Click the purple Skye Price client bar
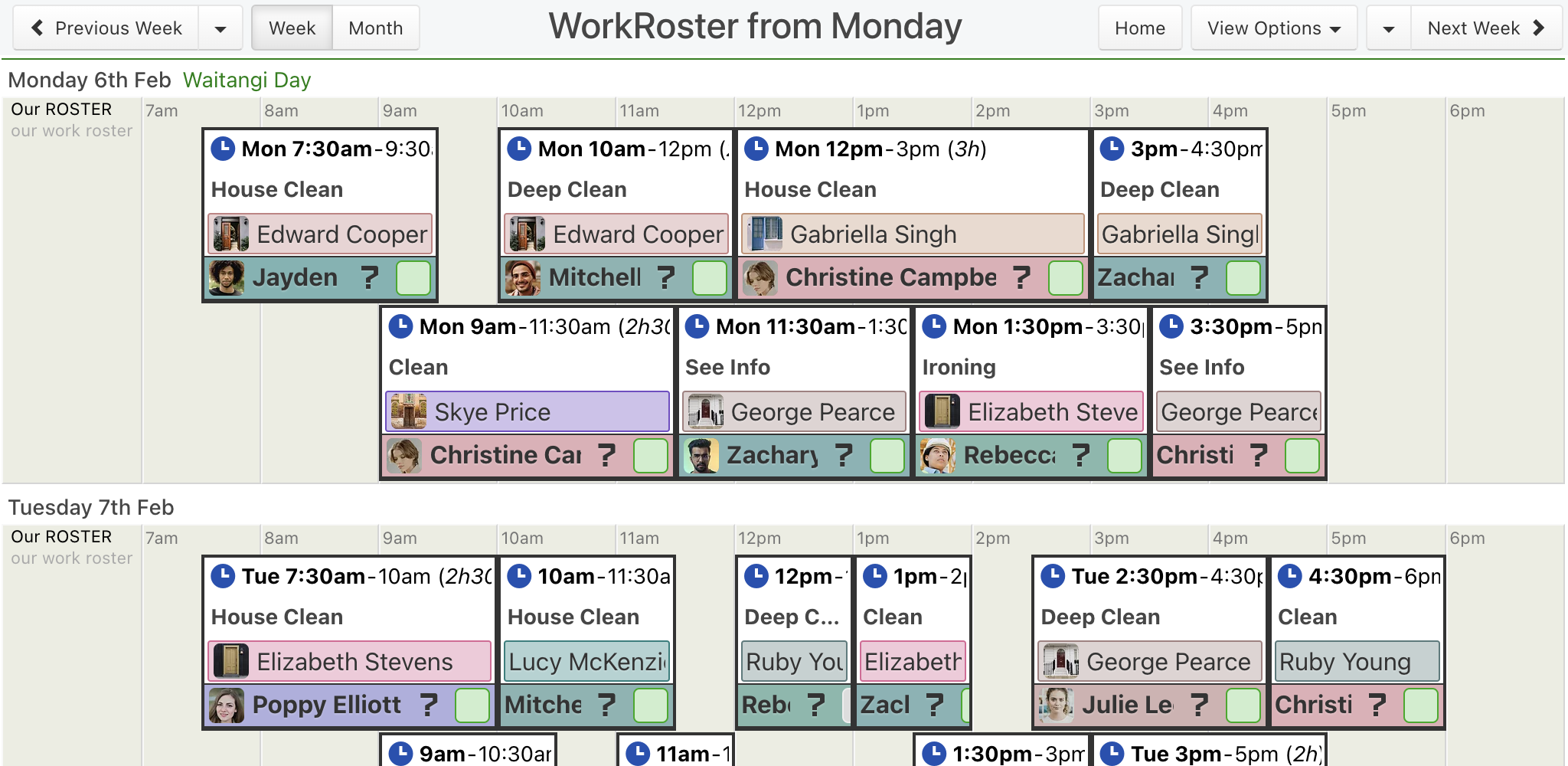The height and width of the screenshot is (766, 1568). (x=528, y=411)
